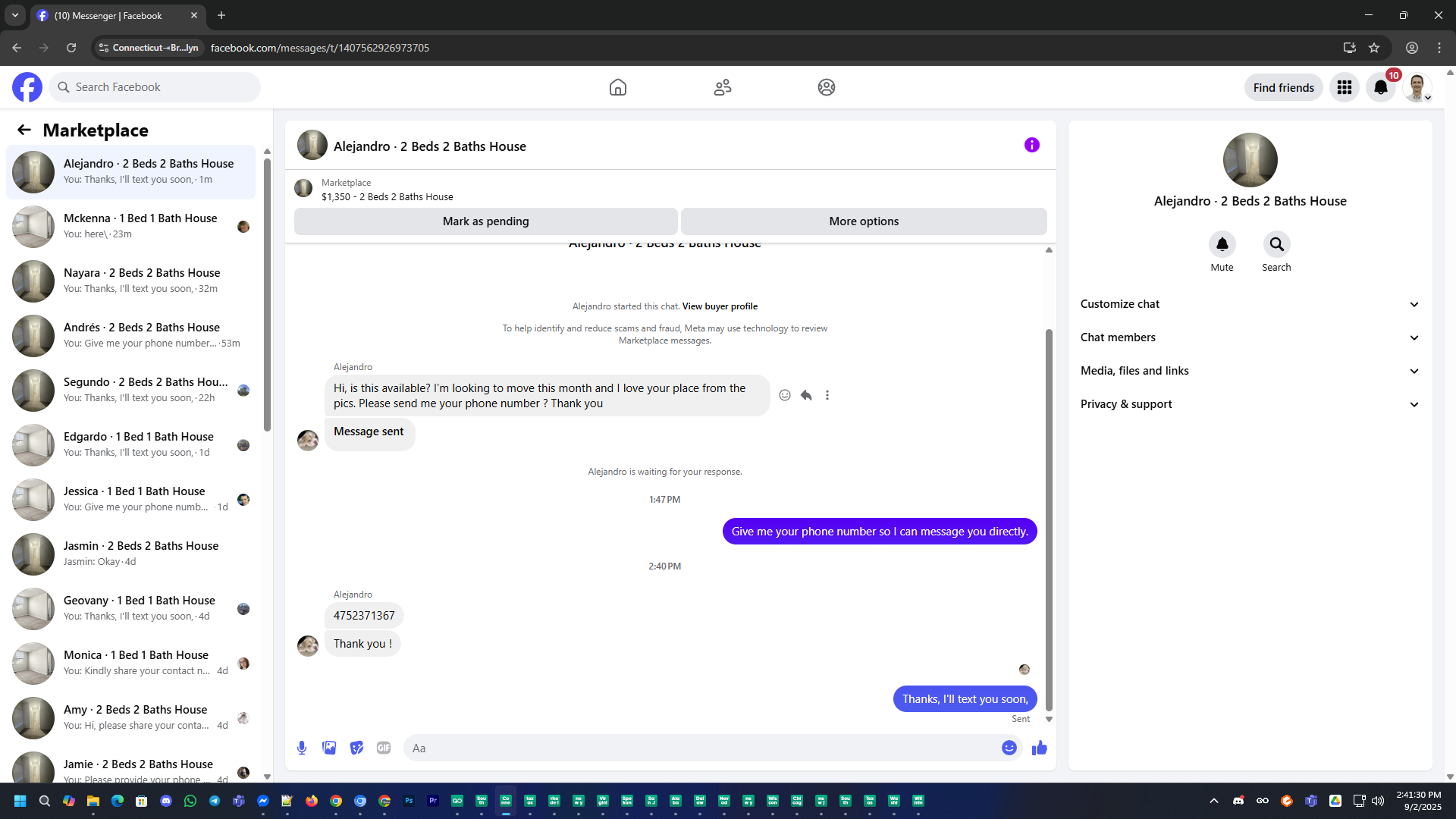Click the voice clip microphone icon
Image resolution: width=1456 pixels, height=819 pixels.
click(x=302, y=748)
